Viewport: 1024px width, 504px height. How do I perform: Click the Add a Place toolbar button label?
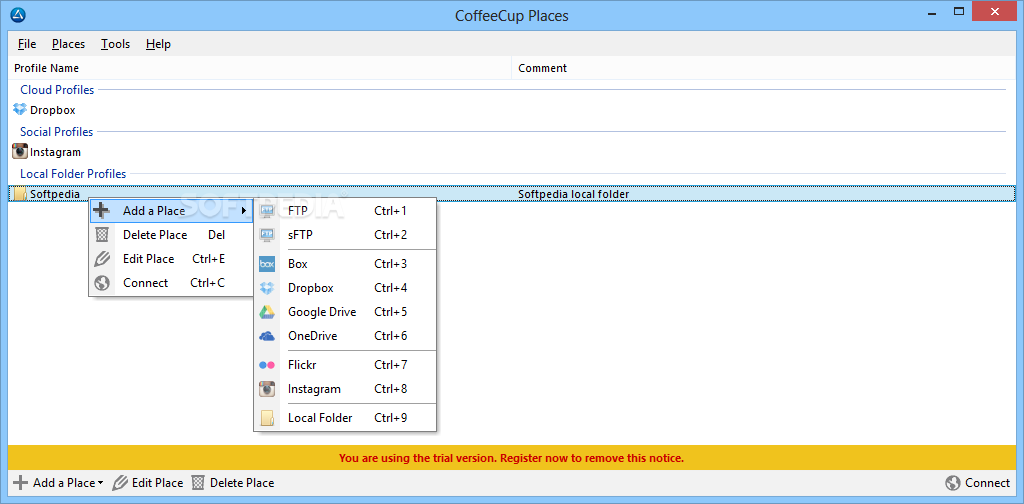tap(64, 483)
